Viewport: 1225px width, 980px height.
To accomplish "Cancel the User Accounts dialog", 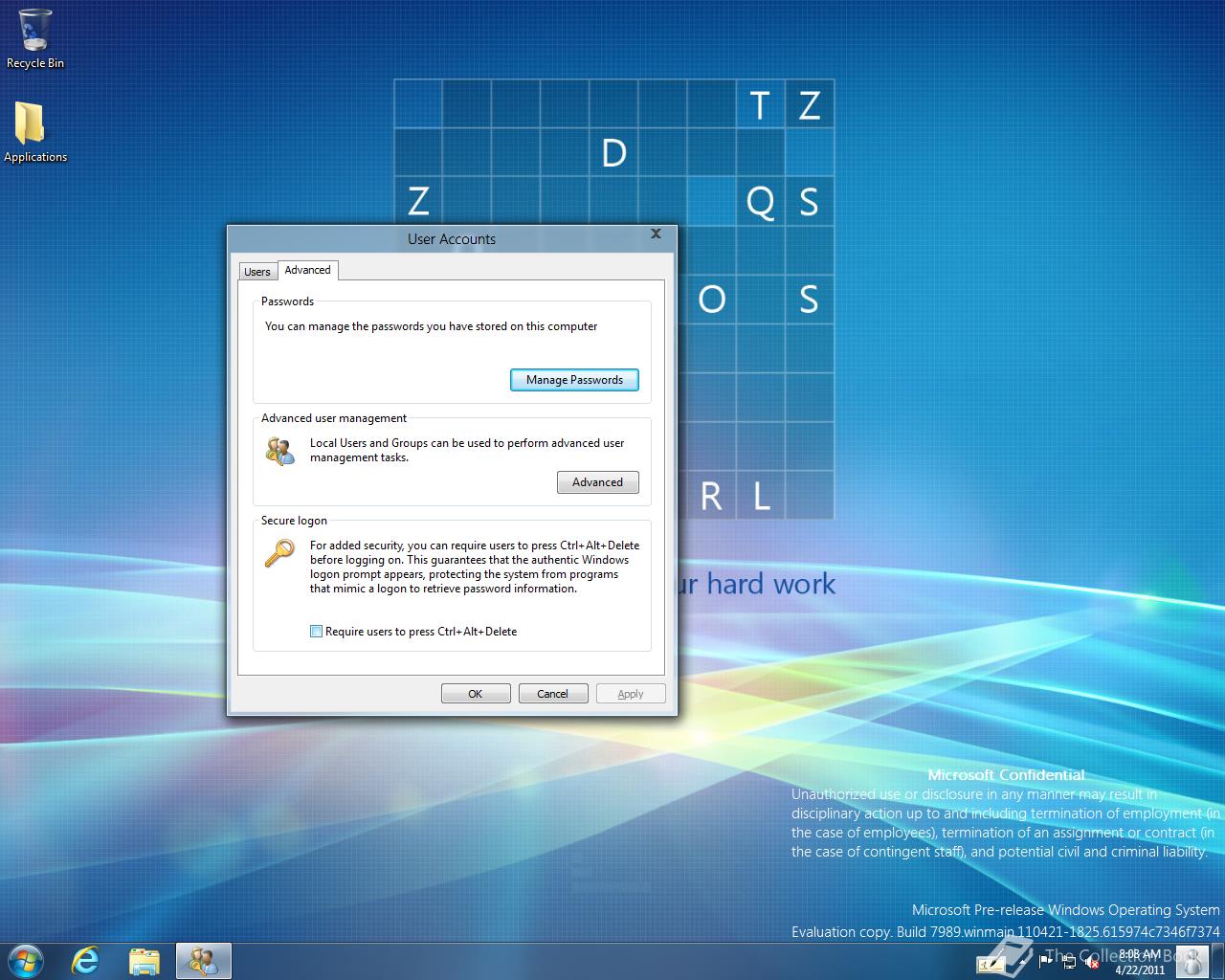I will 552,694.
